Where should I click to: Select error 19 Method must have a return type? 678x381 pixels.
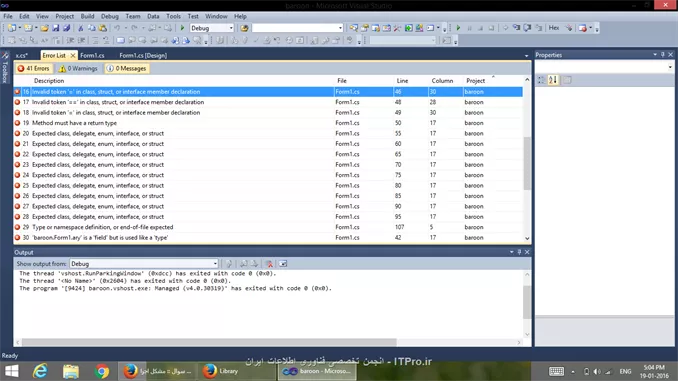tap(268, 123)
